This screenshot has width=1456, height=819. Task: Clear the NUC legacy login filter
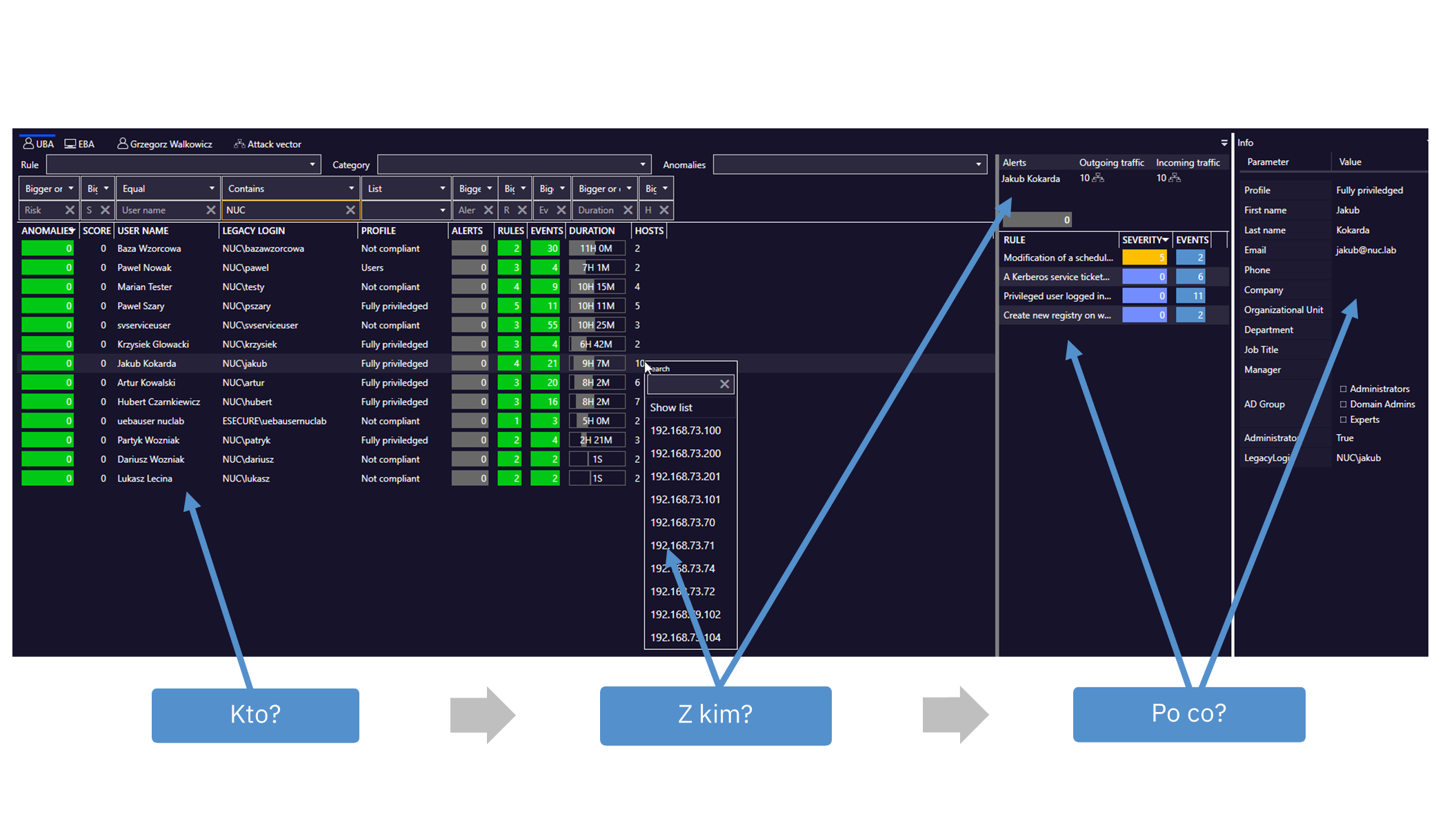[350, 210]
